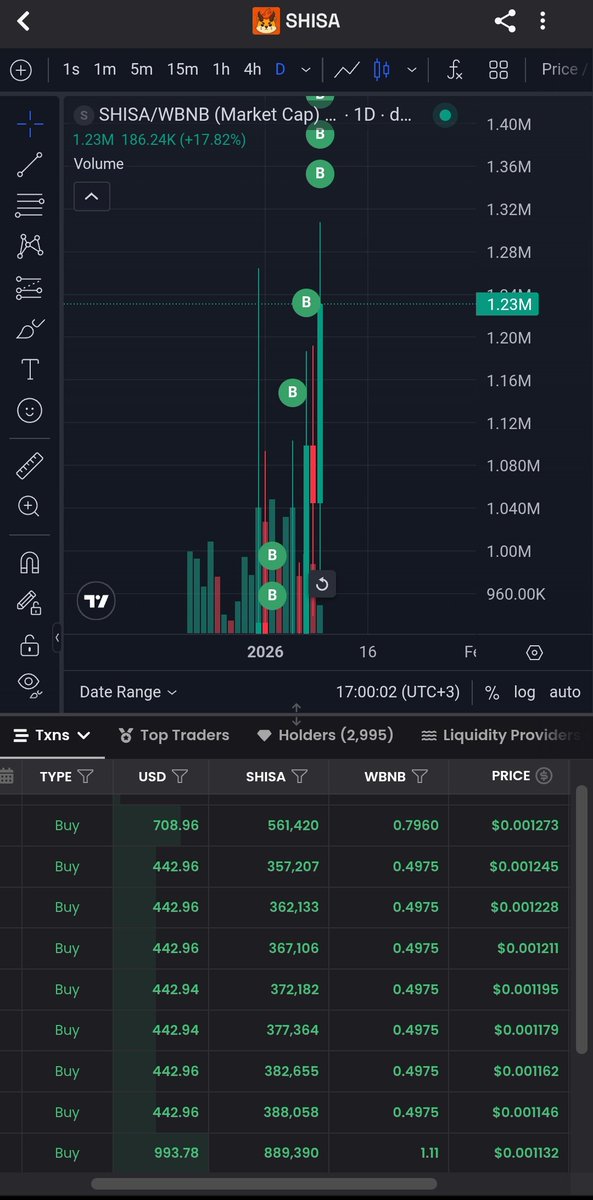This screenshot has width=593, height=1200.
Task: Activate the zoom in tool
Action: (x=30, y=506)
